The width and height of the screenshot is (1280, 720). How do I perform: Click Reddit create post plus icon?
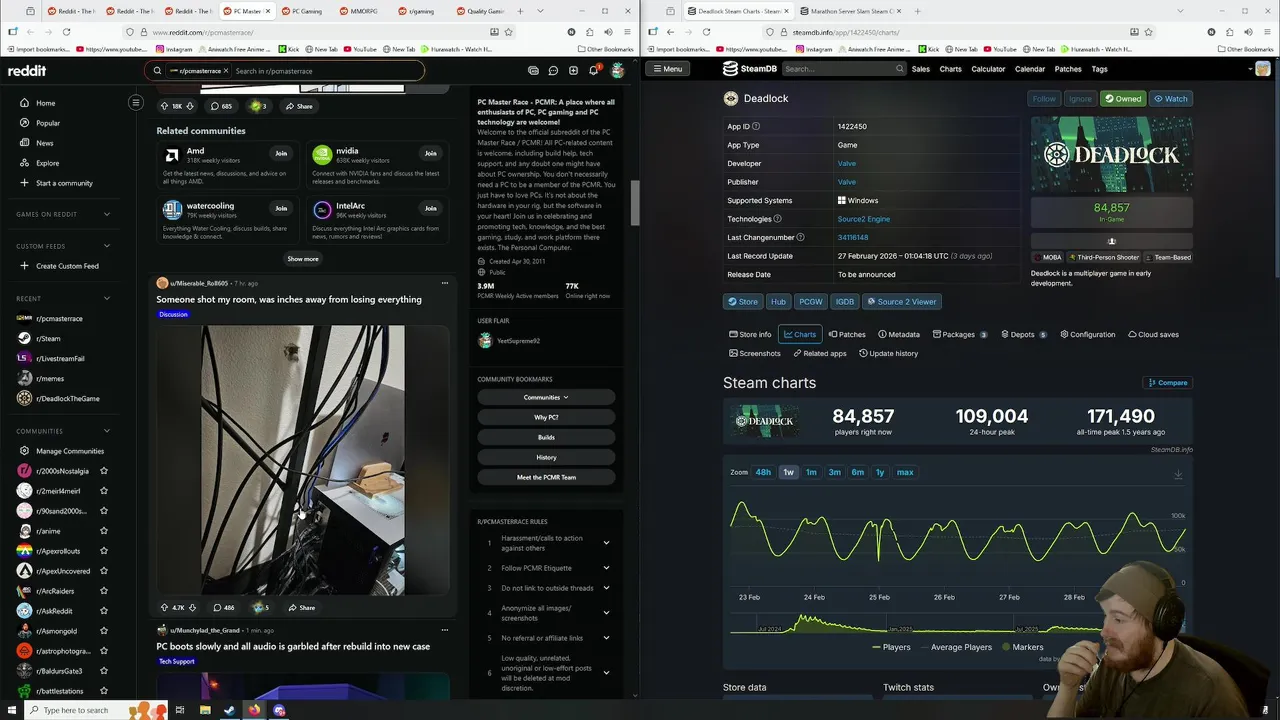click(573, 71)
